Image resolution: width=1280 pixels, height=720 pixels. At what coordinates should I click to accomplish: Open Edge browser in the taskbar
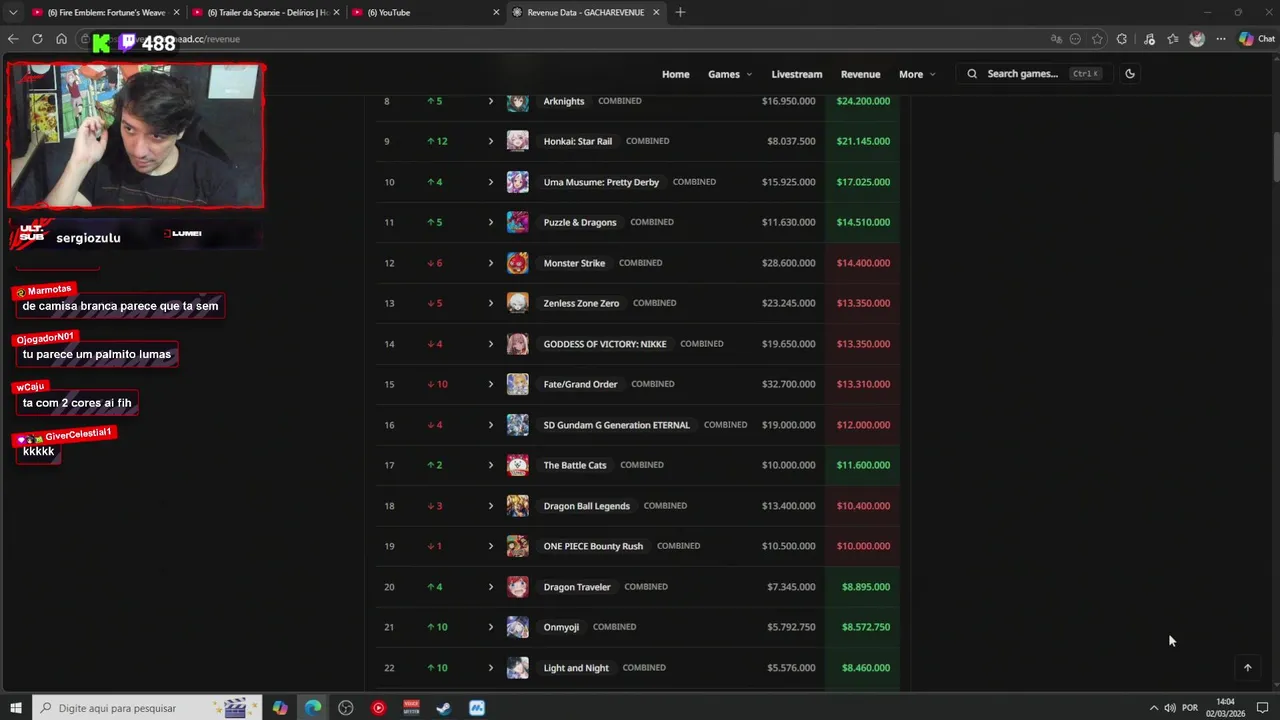[313, 708]
